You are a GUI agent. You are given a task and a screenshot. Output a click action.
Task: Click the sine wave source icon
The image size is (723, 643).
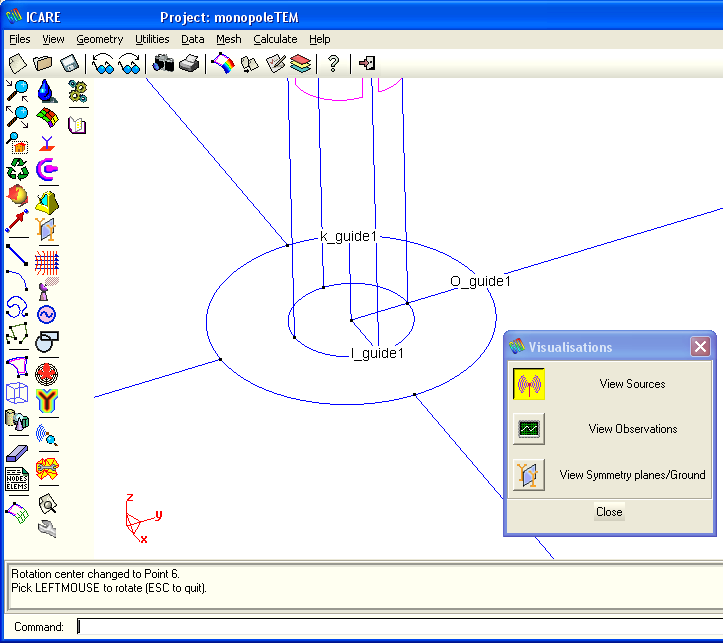[x=47, y=315]
